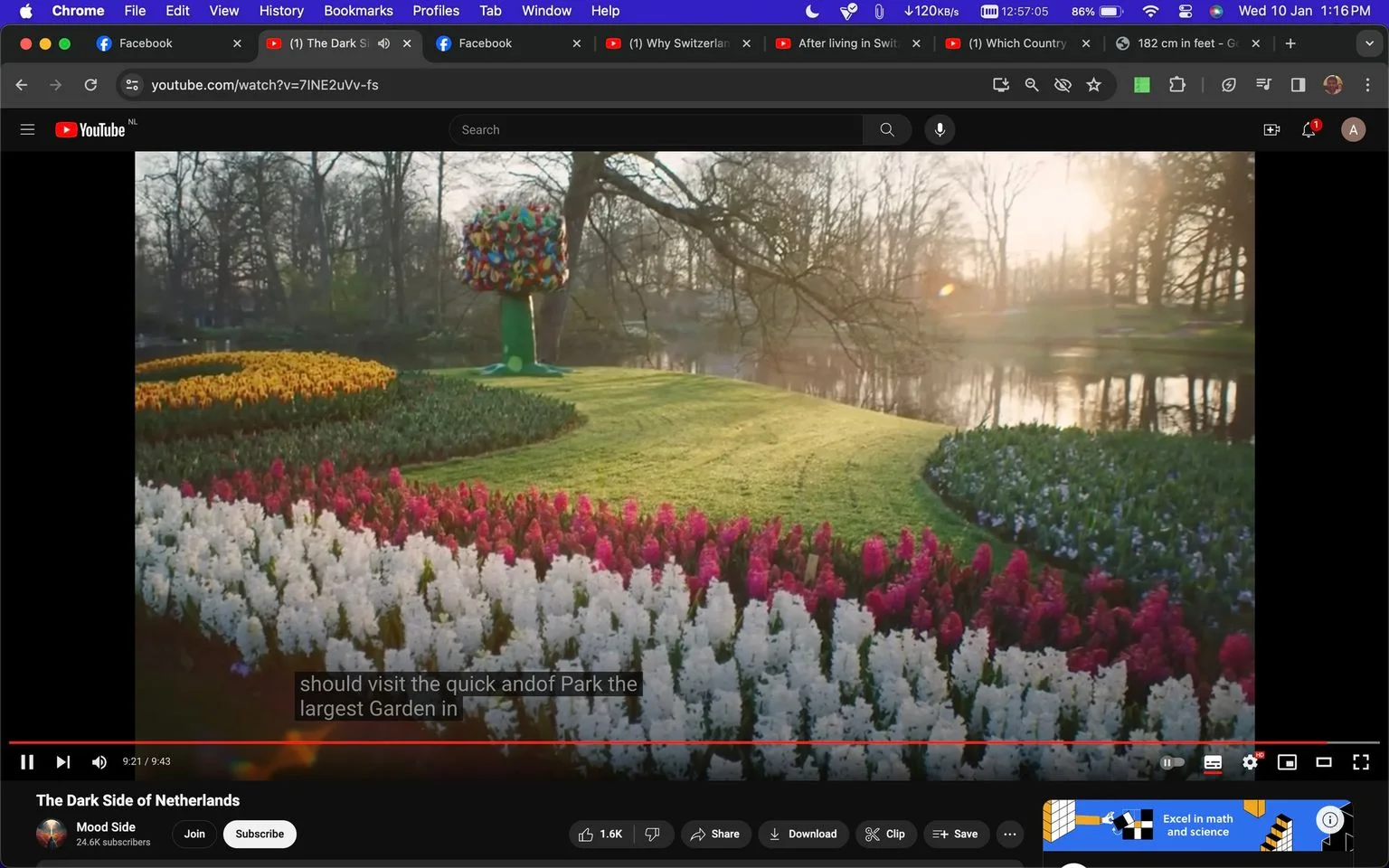The width and height of the screenshot is (1389, 868).
Task: Open more actions ellipsis menu
Action: click(1010, 834)
